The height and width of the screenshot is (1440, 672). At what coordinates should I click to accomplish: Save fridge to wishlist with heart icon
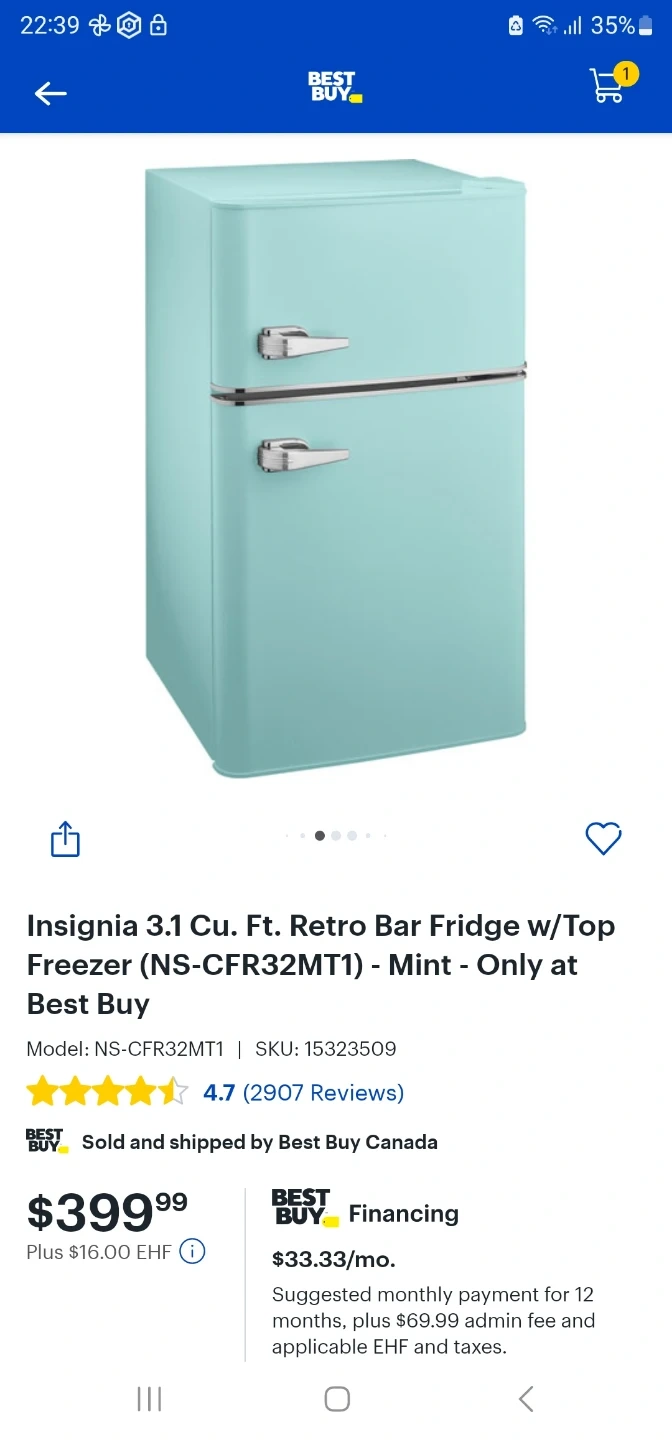tap(603, 838)
